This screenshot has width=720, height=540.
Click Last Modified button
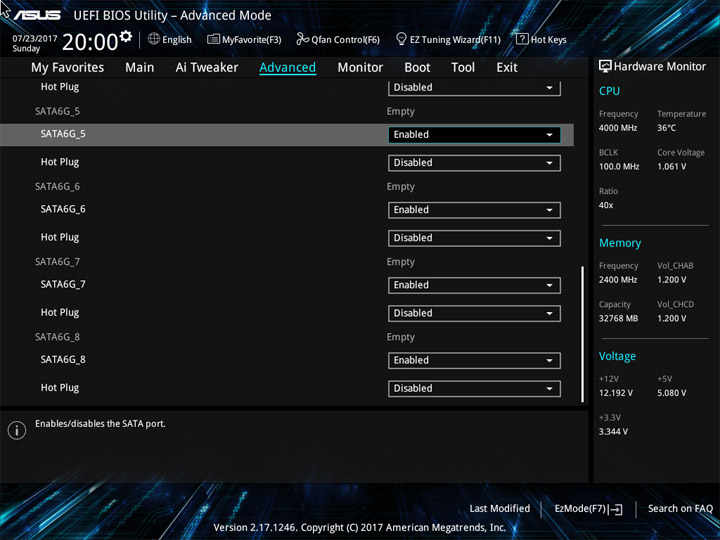500,508
